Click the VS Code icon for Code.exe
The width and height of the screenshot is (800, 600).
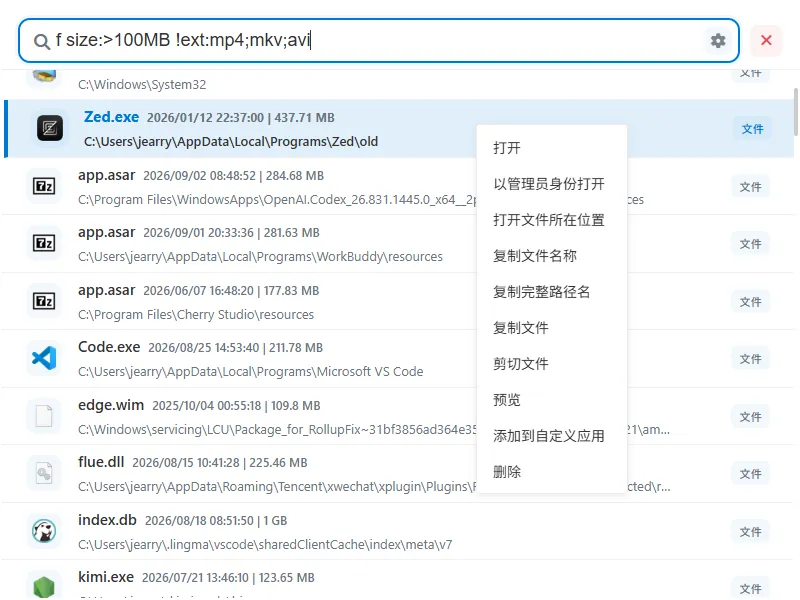(44, 358)
